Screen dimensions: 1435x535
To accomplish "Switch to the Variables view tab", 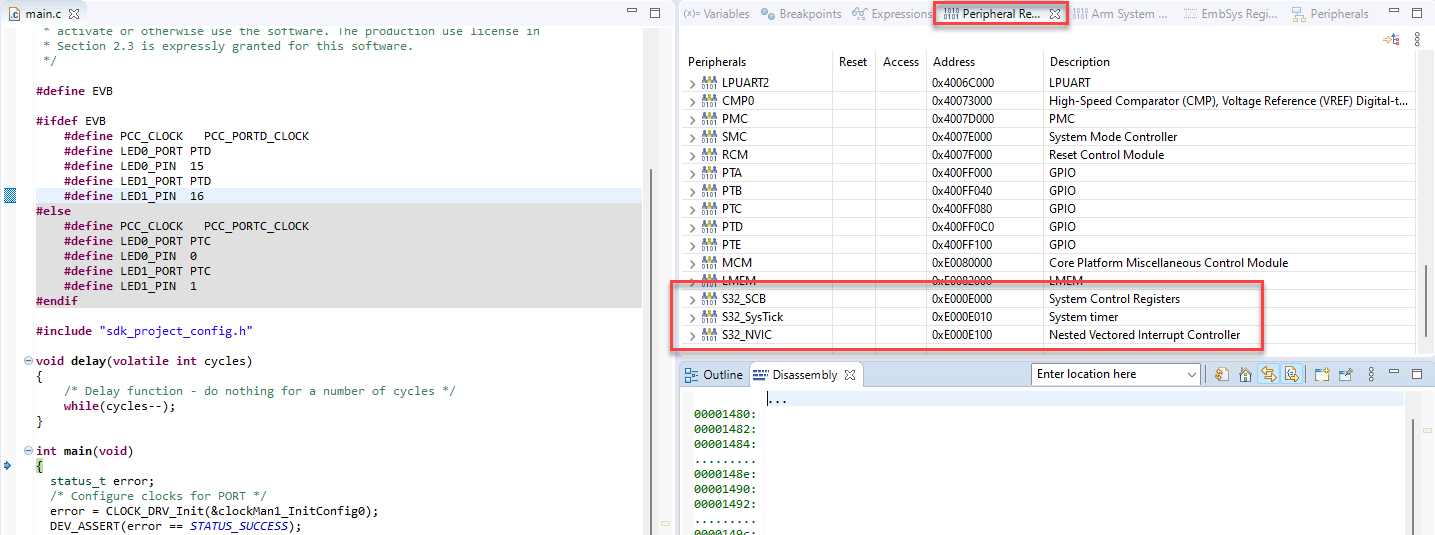I will tap(716, 14).
